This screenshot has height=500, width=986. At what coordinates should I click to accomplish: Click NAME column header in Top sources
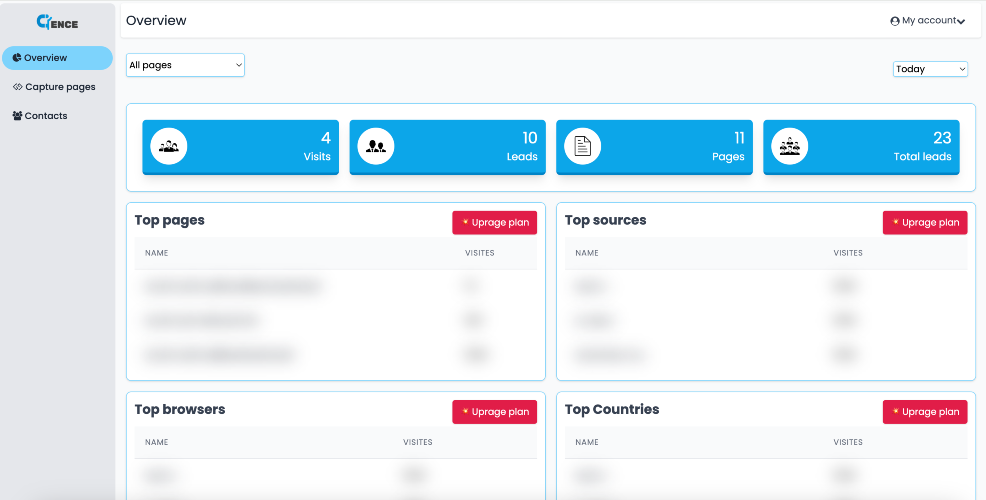tap(587, 253)
